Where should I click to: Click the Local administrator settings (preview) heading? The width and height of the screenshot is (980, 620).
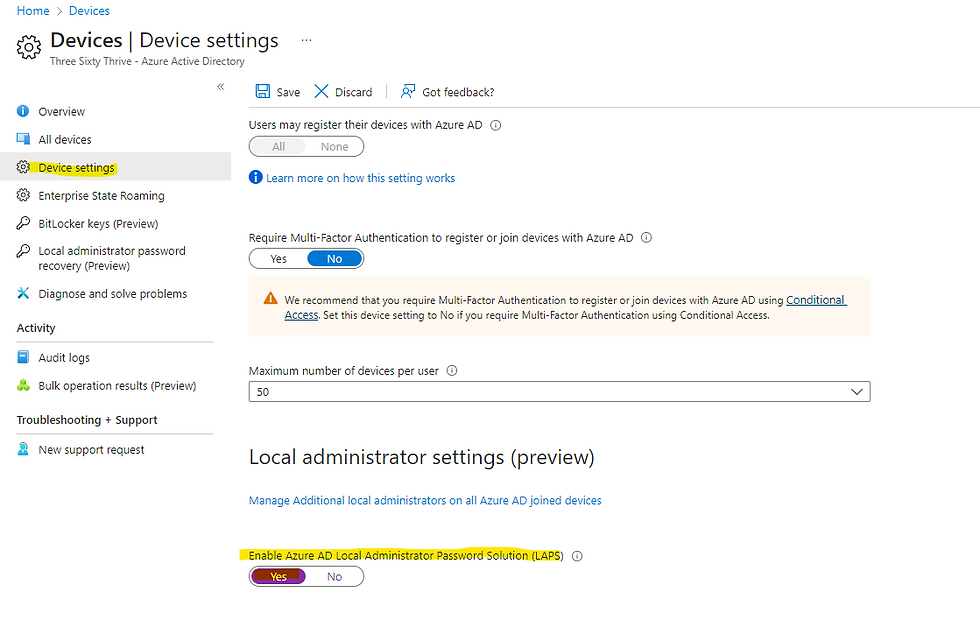421,457
